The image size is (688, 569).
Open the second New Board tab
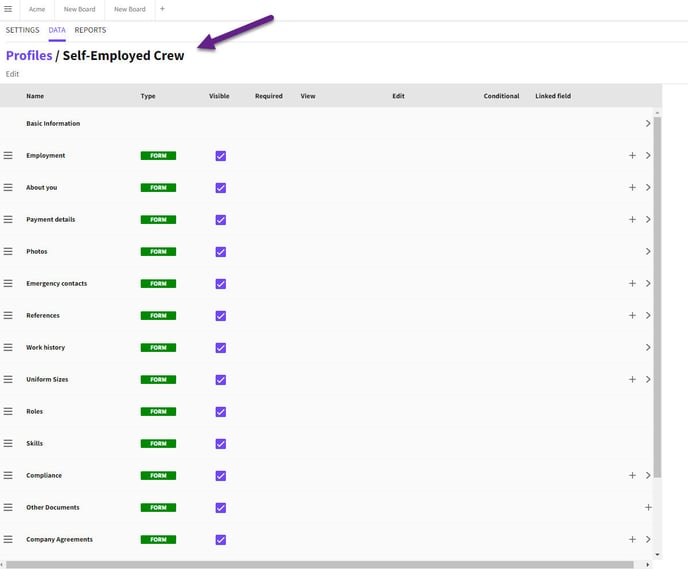point(129,9)
